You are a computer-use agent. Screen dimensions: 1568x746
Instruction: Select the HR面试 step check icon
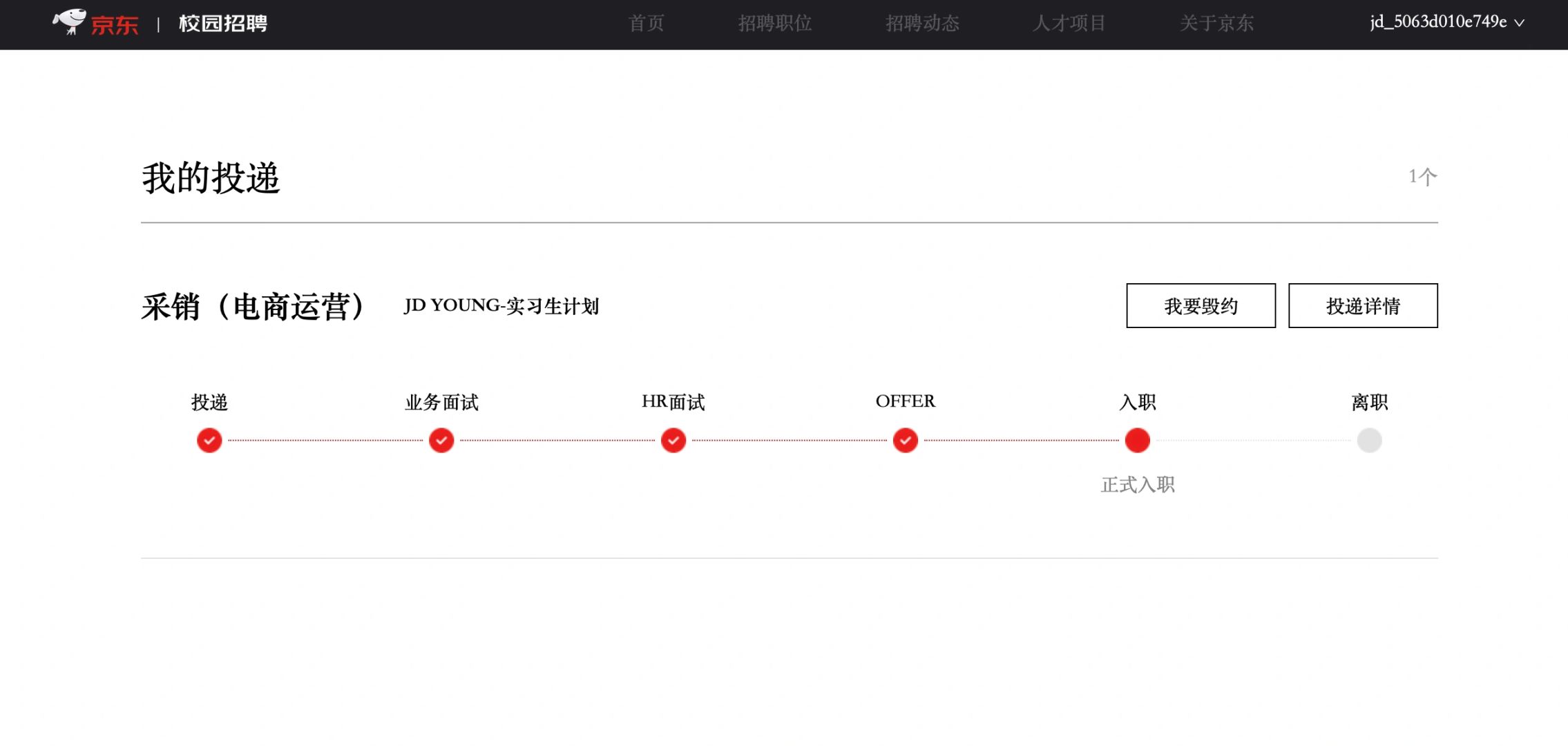pyautogui.click(x=673, y=440)
